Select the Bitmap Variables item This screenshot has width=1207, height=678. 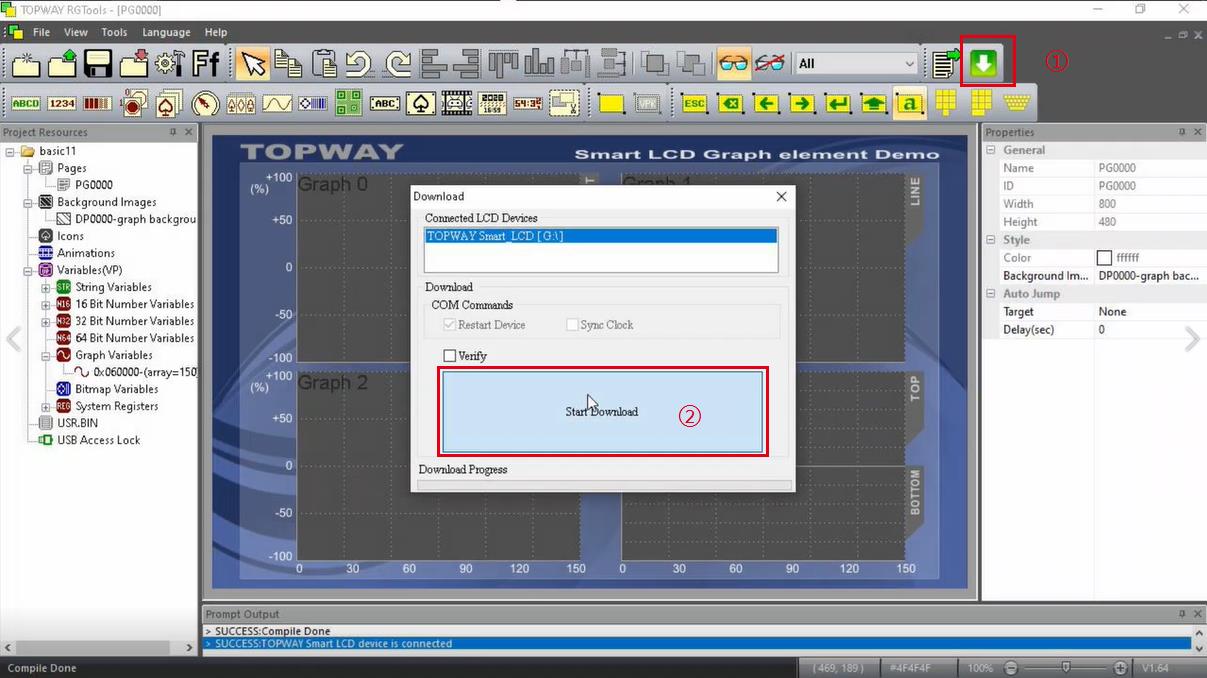116,389
